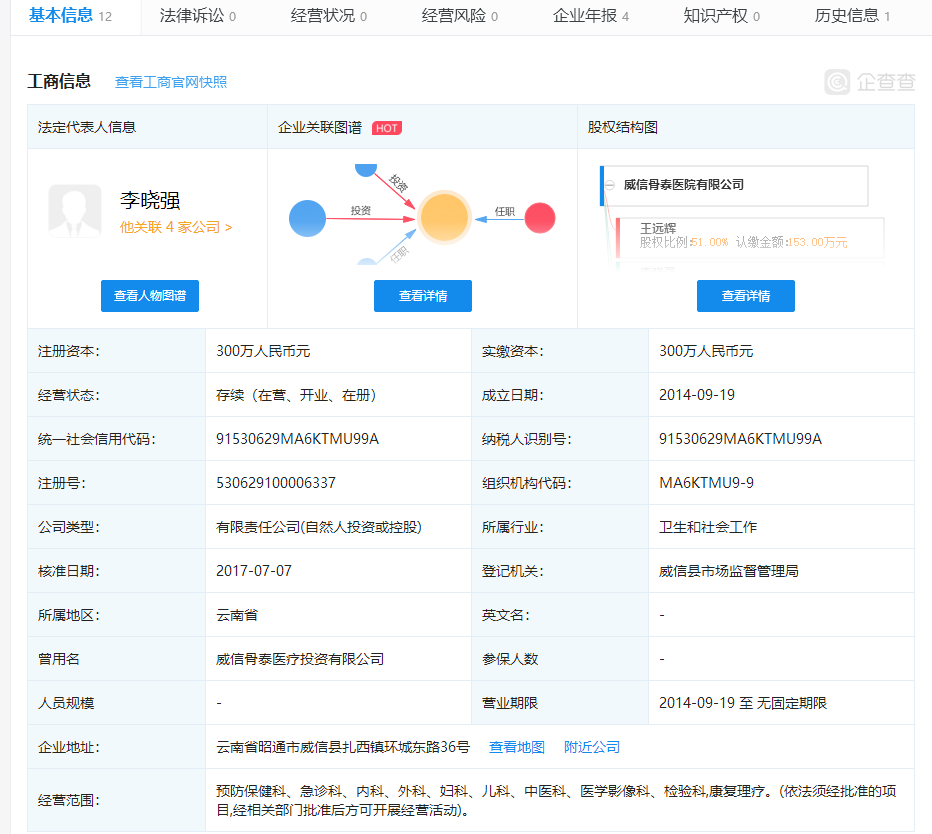Click the large blue 投资 node
The width and height of the screenshot is (932, 834).
click(307, 219)
